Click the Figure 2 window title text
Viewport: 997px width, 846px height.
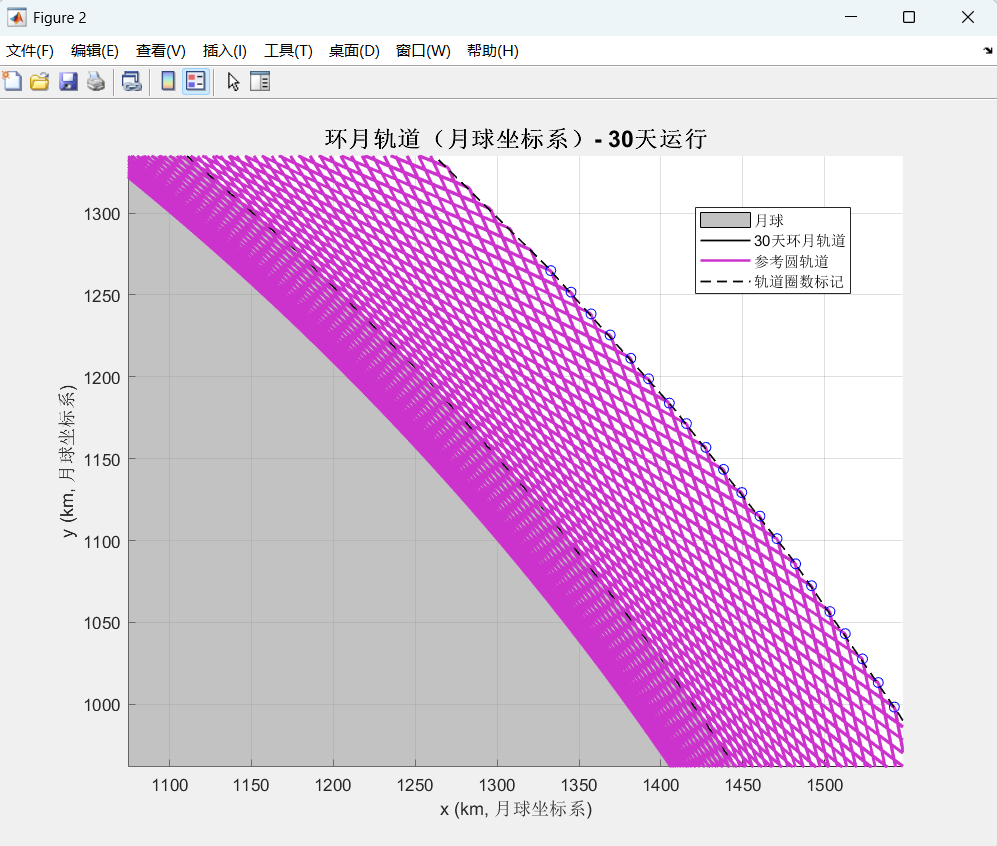(59, 18)
